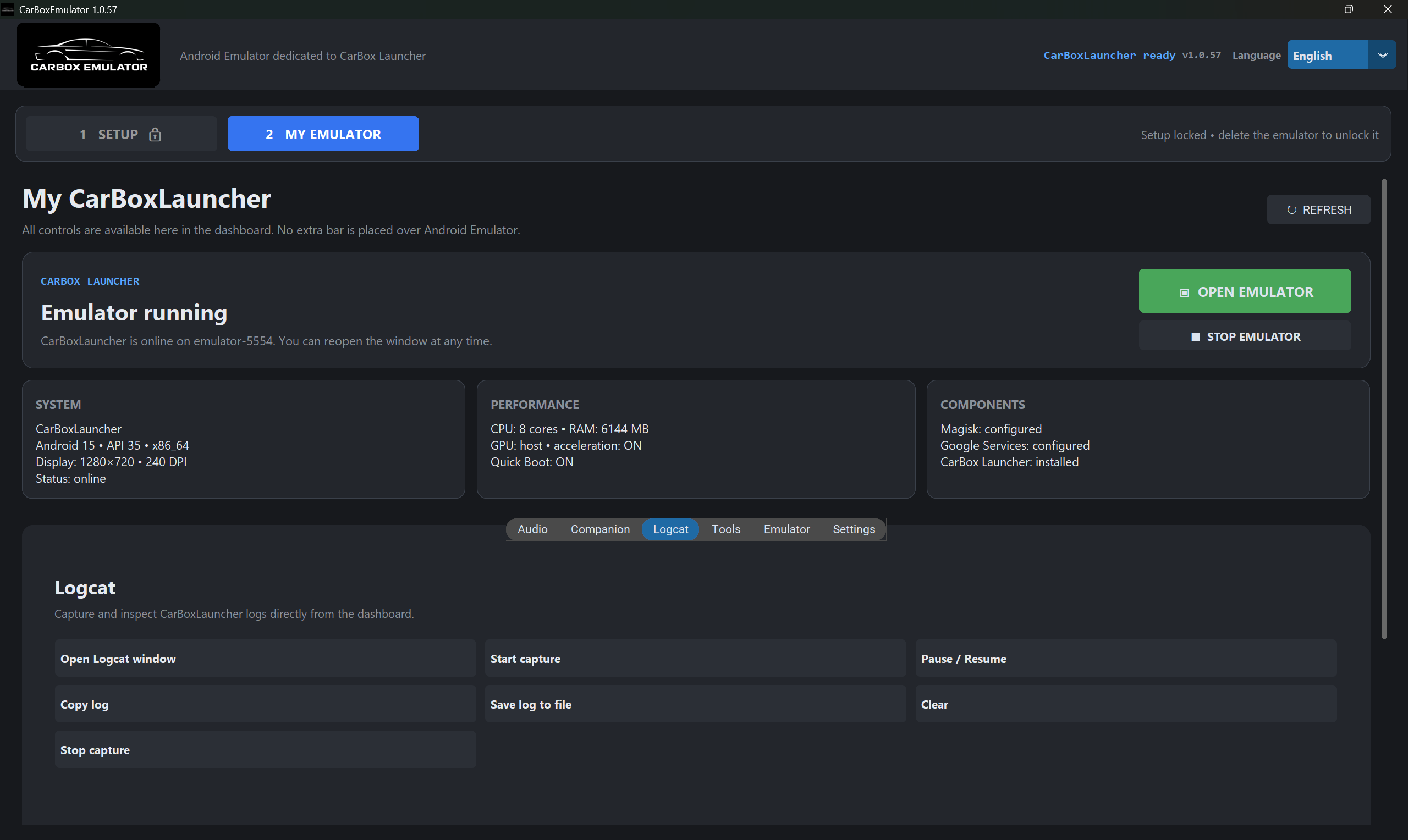Click the 'Status: online' line
1408x840 pixels.
tap(71, 478)
